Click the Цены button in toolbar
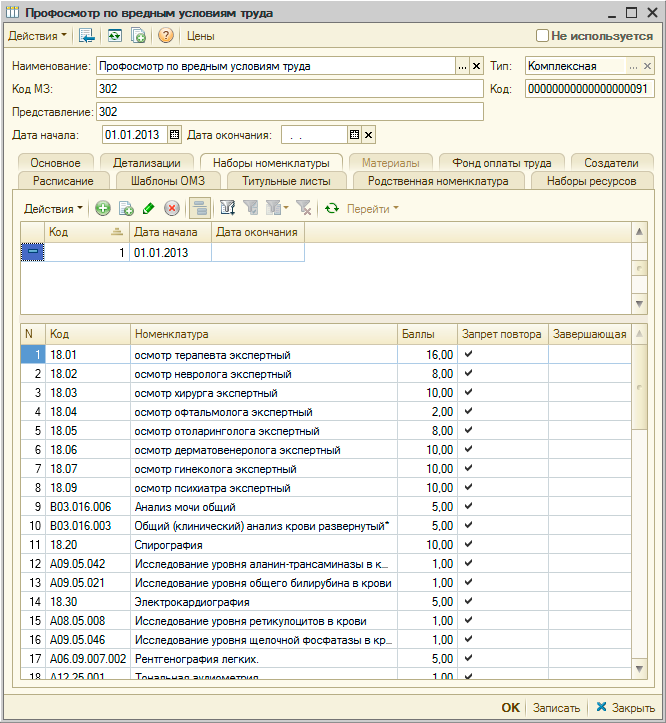666x723 pixels. point(201,36)
